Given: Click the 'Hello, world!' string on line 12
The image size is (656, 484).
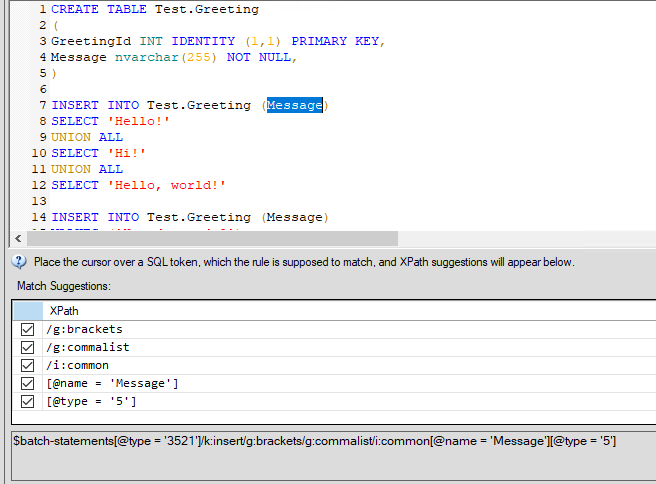Looking at the screenshot, I should click(x=167, y=185).
